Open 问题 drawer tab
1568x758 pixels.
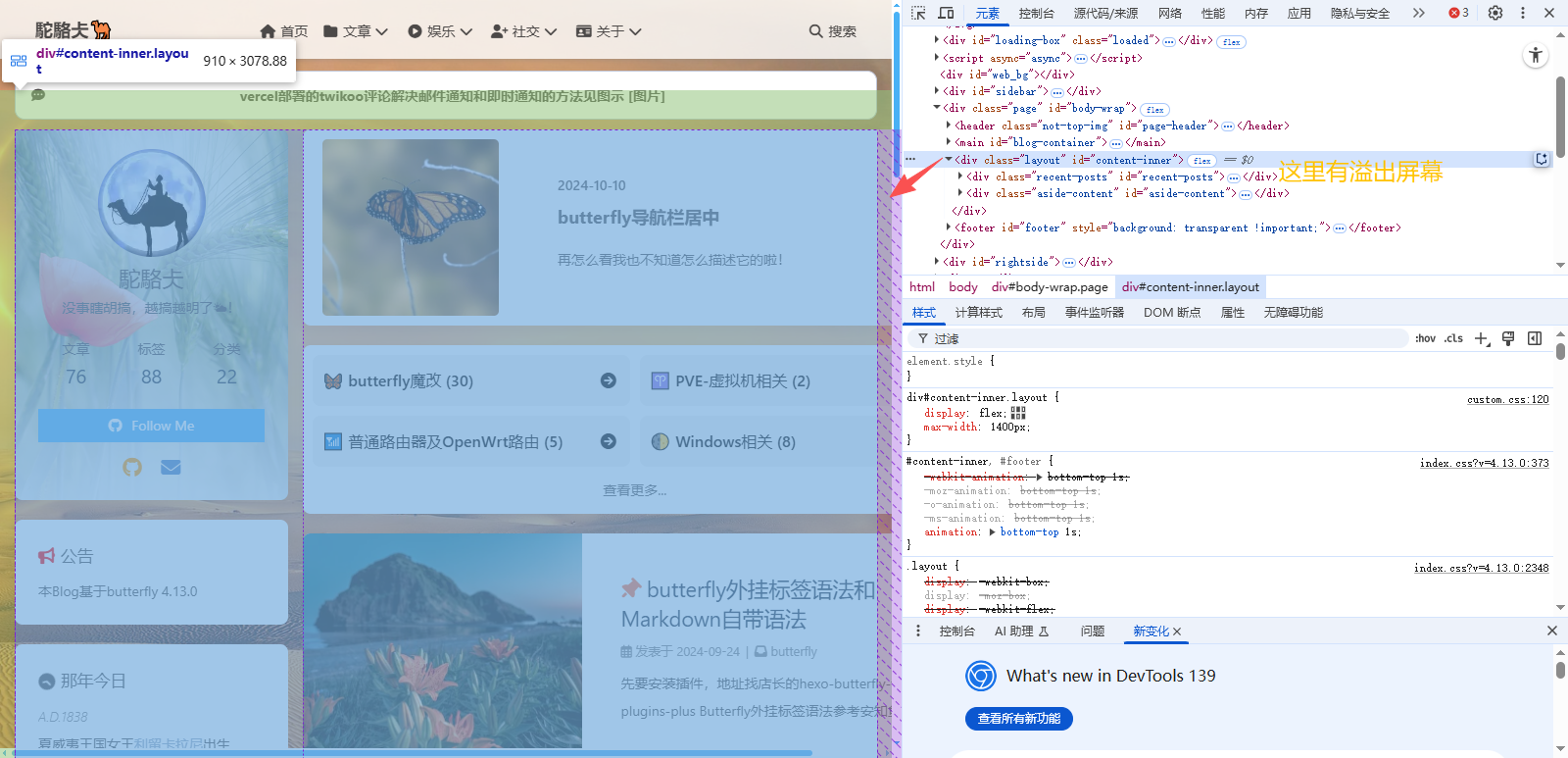point(1092,632)
